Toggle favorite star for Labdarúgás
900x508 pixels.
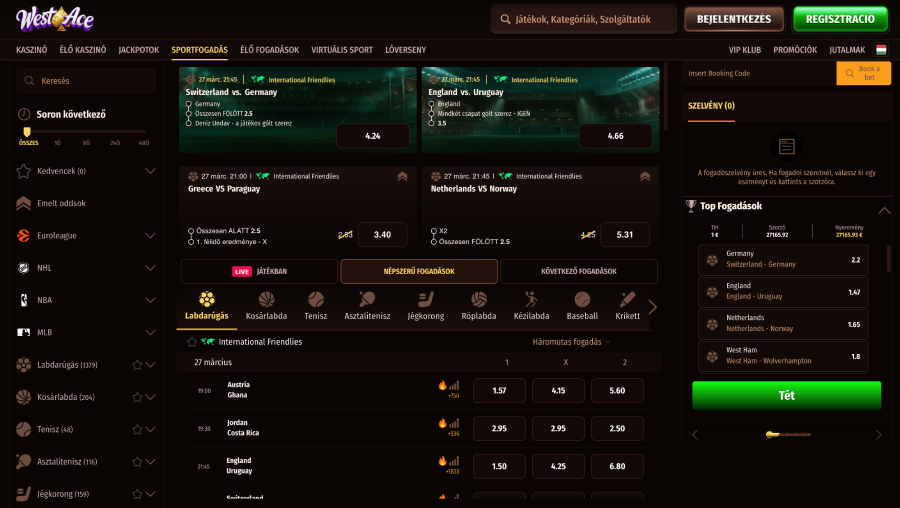[x=137, y=365]
